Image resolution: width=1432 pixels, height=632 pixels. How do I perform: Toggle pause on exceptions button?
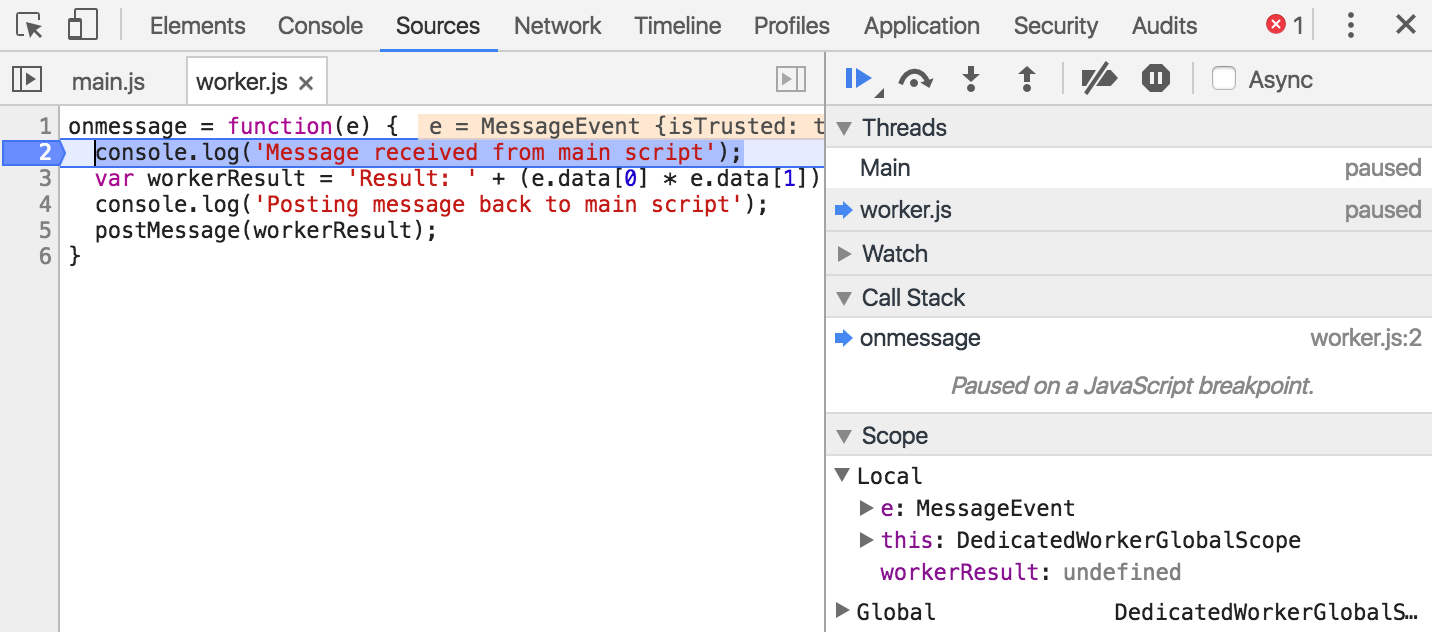[1156, 79]
